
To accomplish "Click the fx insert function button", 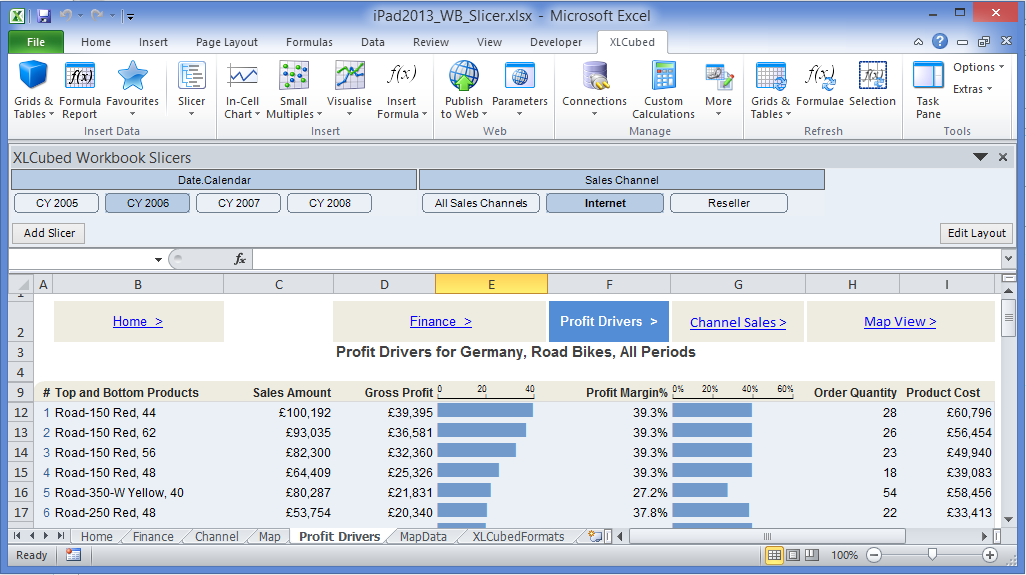I will [240, 259].
